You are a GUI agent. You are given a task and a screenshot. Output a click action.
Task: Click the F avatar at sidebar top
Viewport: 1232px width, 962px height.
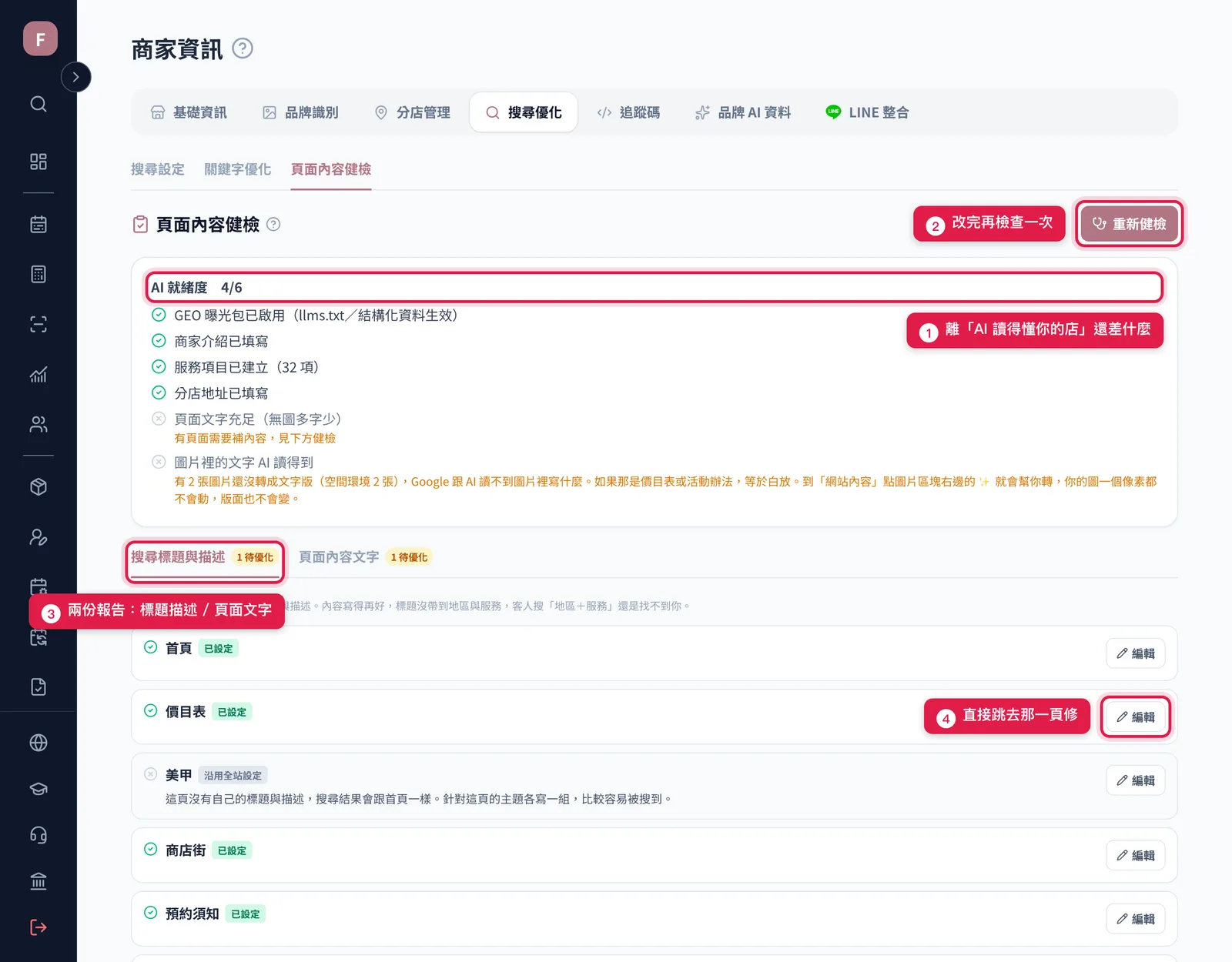pos(40,38)
